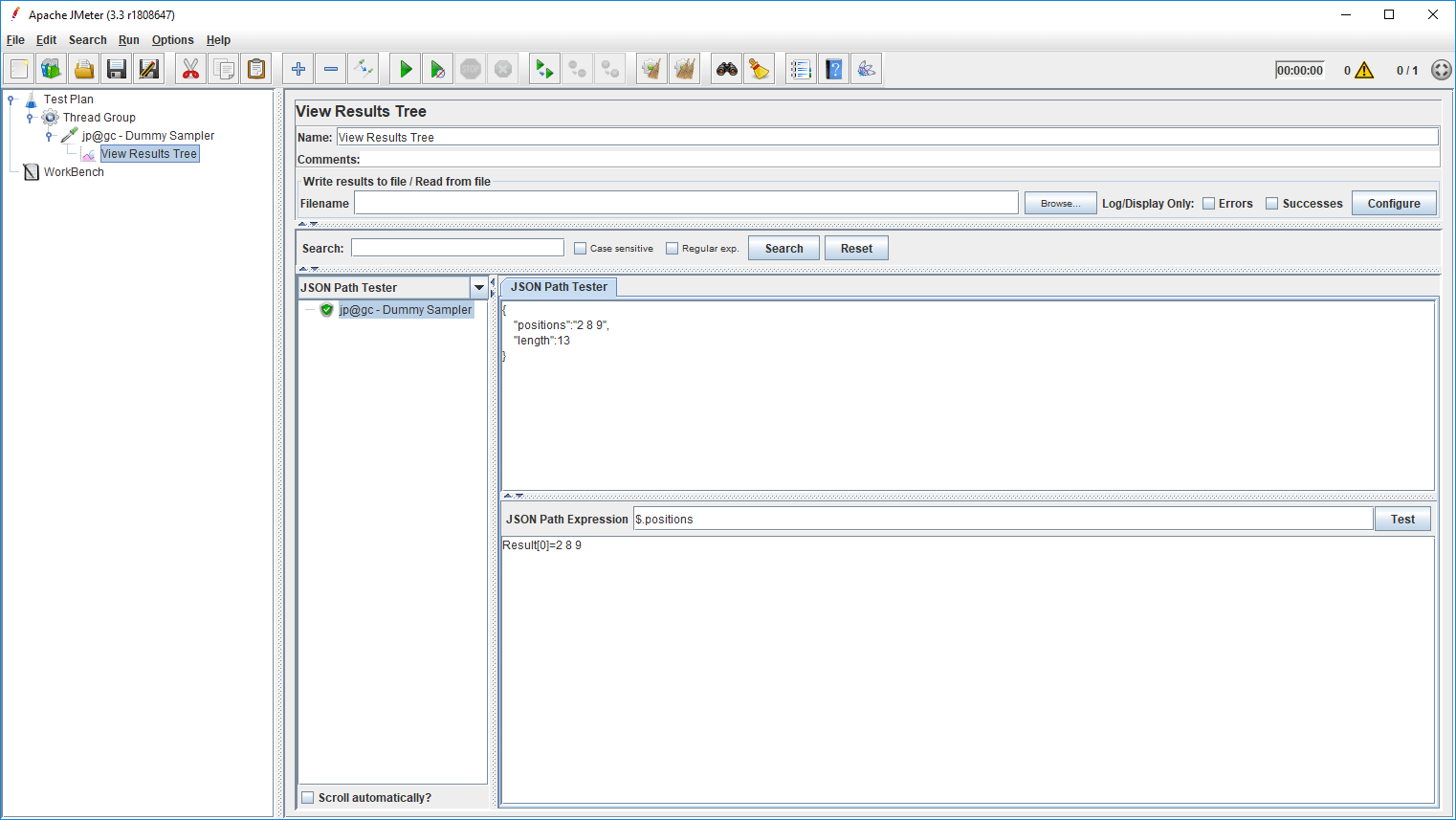Enable the Regular exp. search option
The image size is (1456, 820).
(672, 248)
